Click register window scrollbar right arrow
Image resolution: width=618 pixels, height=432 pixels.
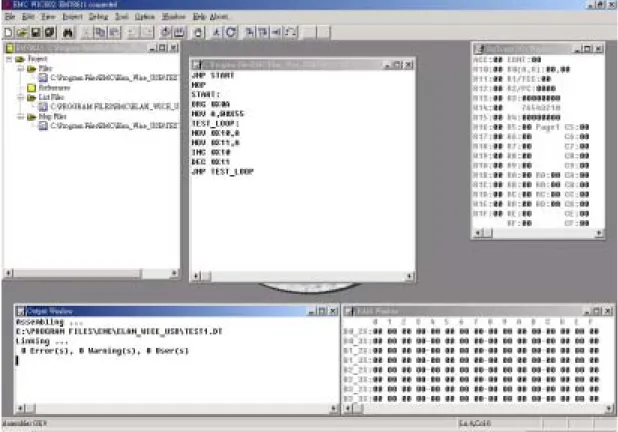coord(599,233)
